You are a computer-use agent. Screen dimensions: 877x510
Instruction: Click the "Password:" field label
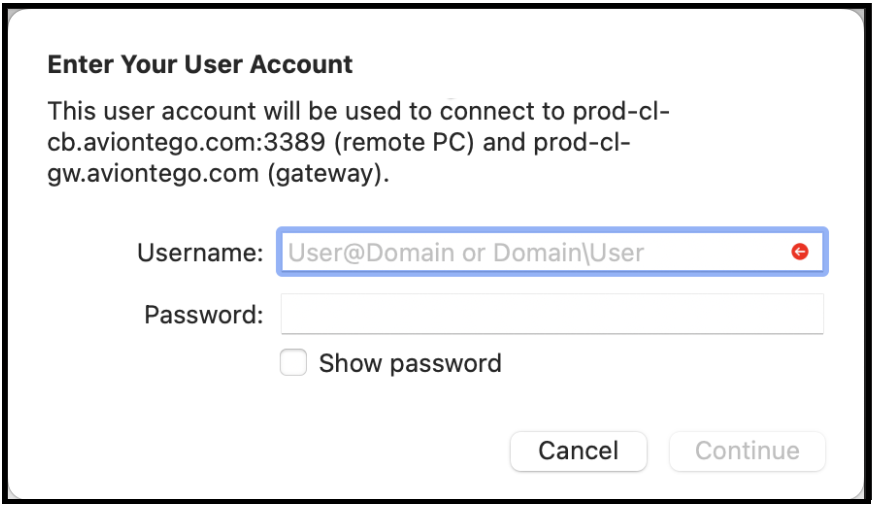[204, 315]
